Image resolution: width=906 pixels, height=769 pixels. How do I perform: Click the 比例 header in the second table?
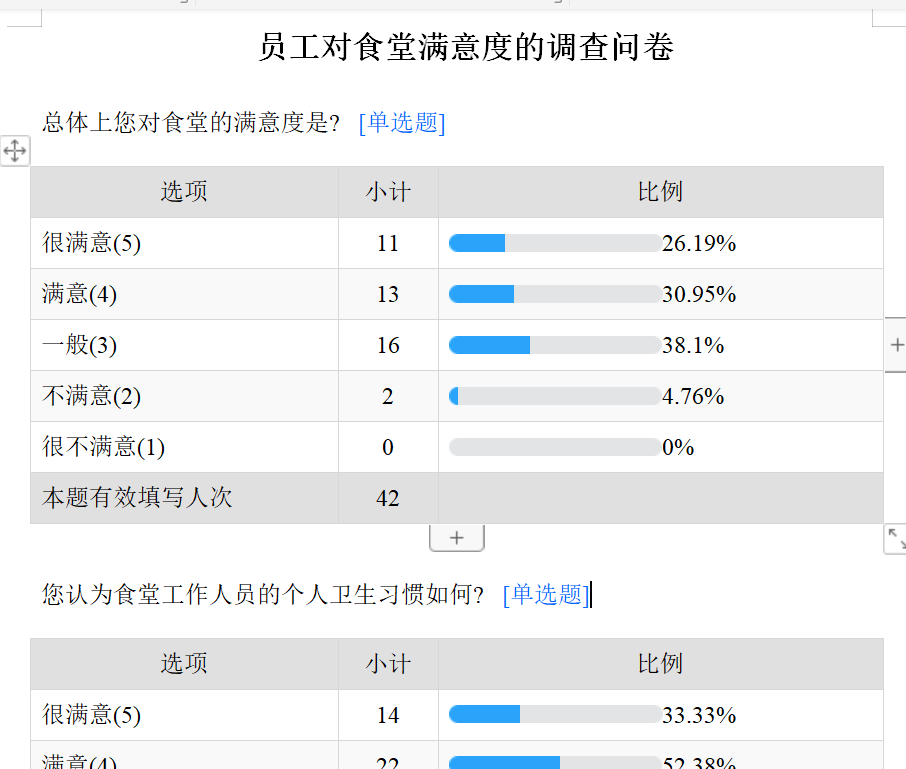(x=660, y=664)
